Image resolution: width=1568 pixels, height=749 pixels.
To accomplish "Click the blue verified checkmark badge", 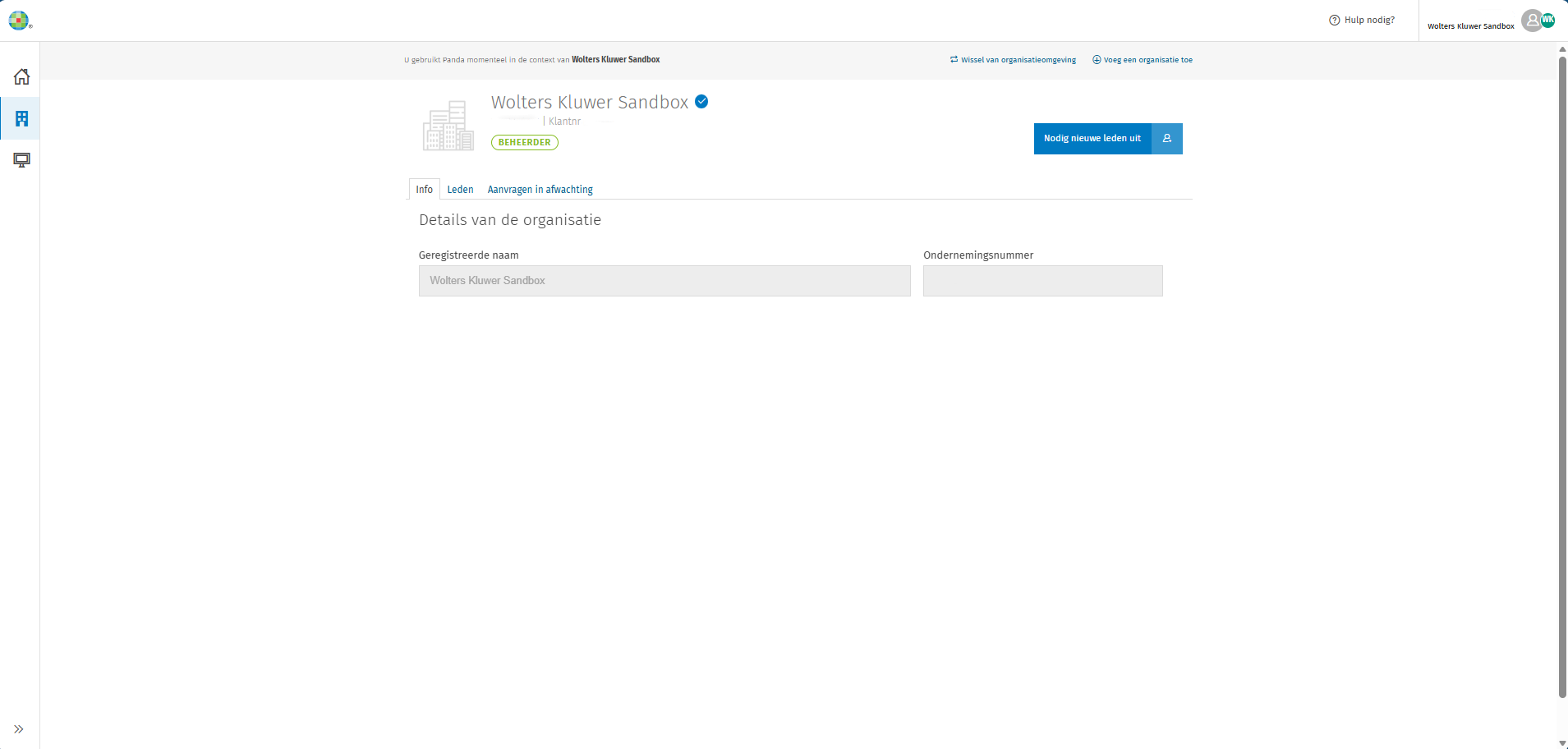I will coord(701,102).
